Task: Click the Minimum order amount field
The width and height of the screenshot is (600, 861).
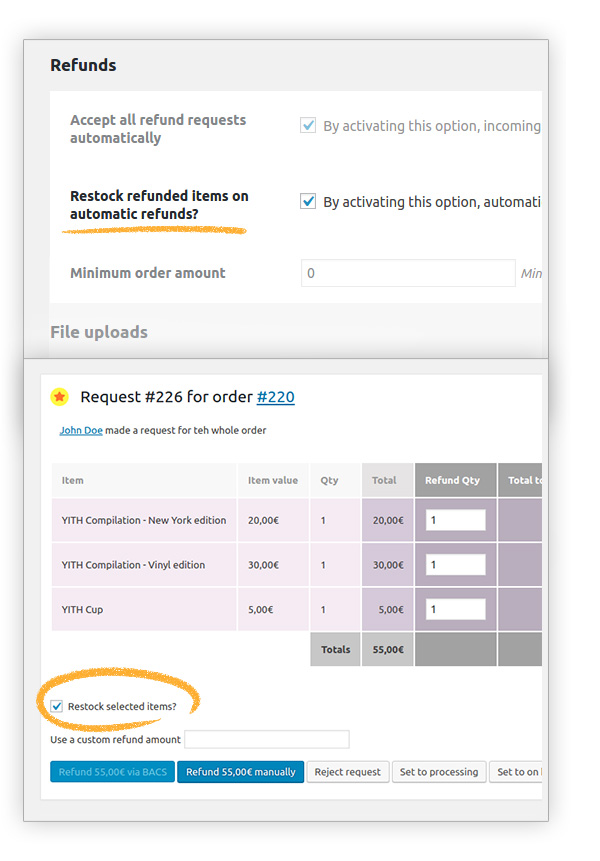Action: pyautogui.click(x=408, y=273)
